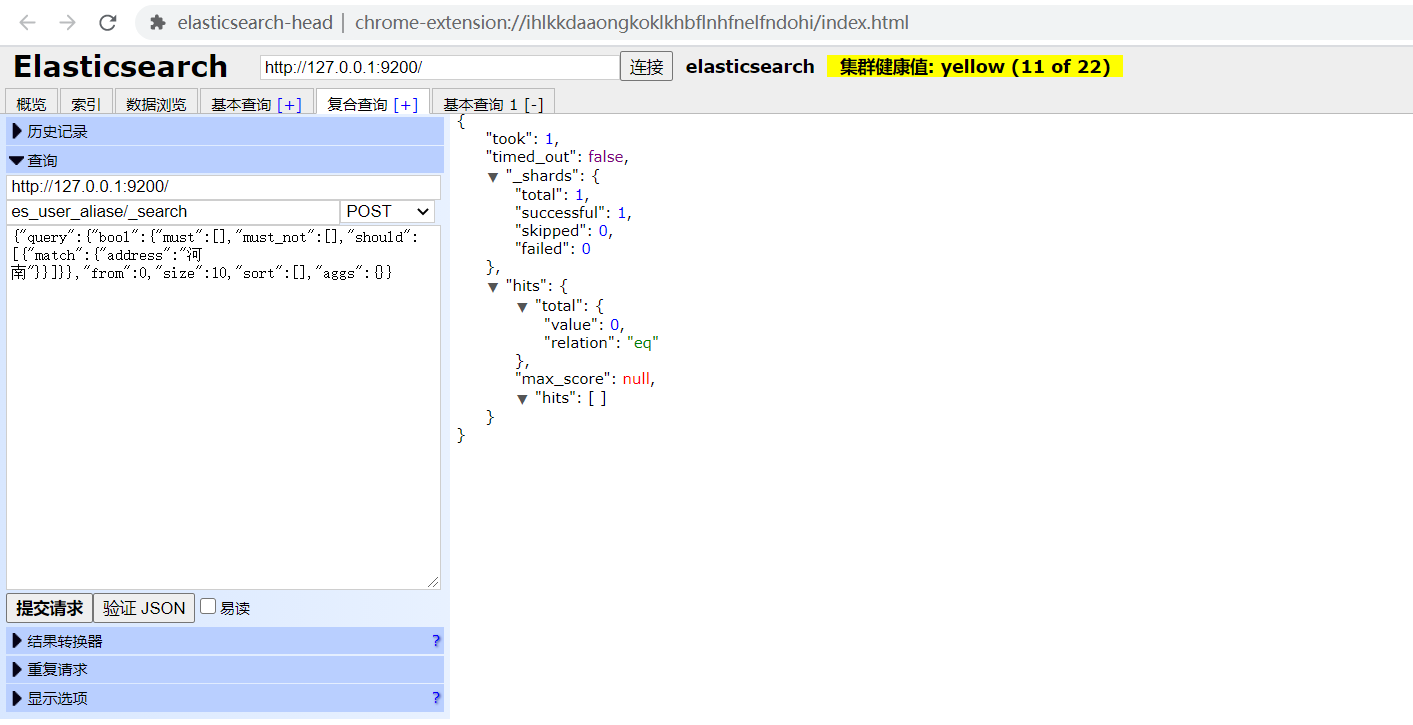Click the cluster health yellow status badge
The image size is (1413, 725).
point(975,67)
